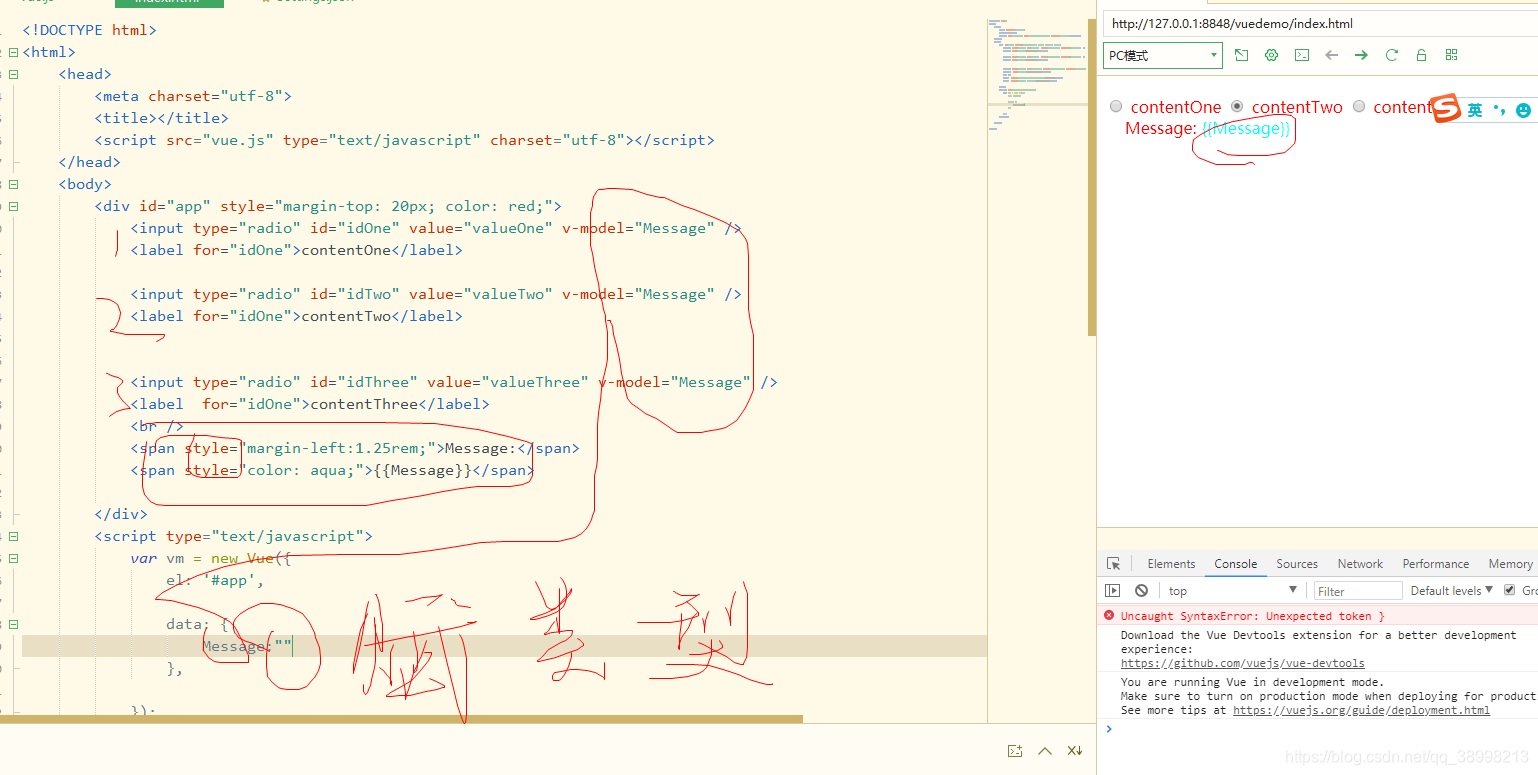
Task: Collapse the new Vue fold marker
Action: pyautogui.click(x=13, y=558)
